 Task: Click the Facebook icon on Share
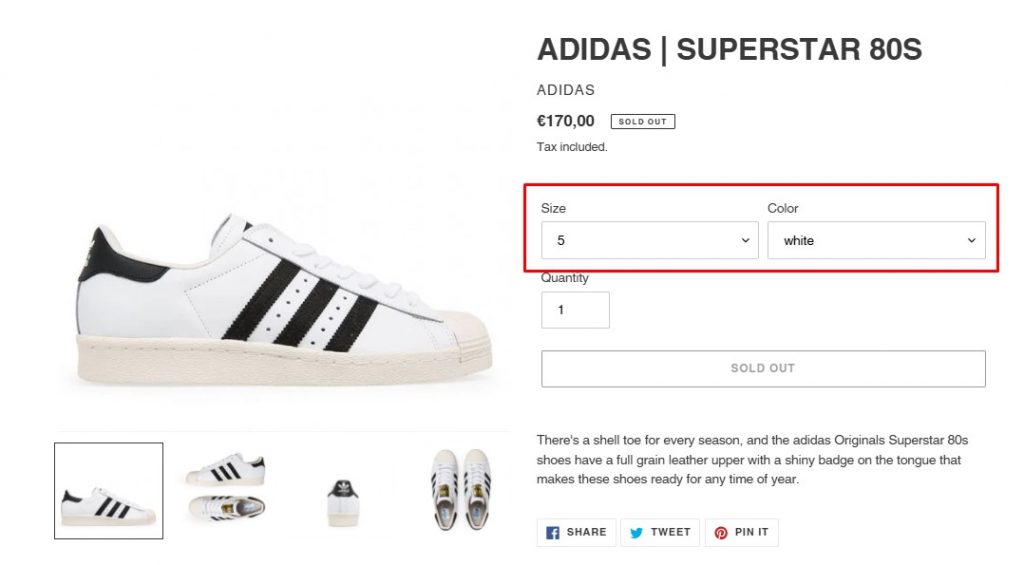(x=553, y=533)
